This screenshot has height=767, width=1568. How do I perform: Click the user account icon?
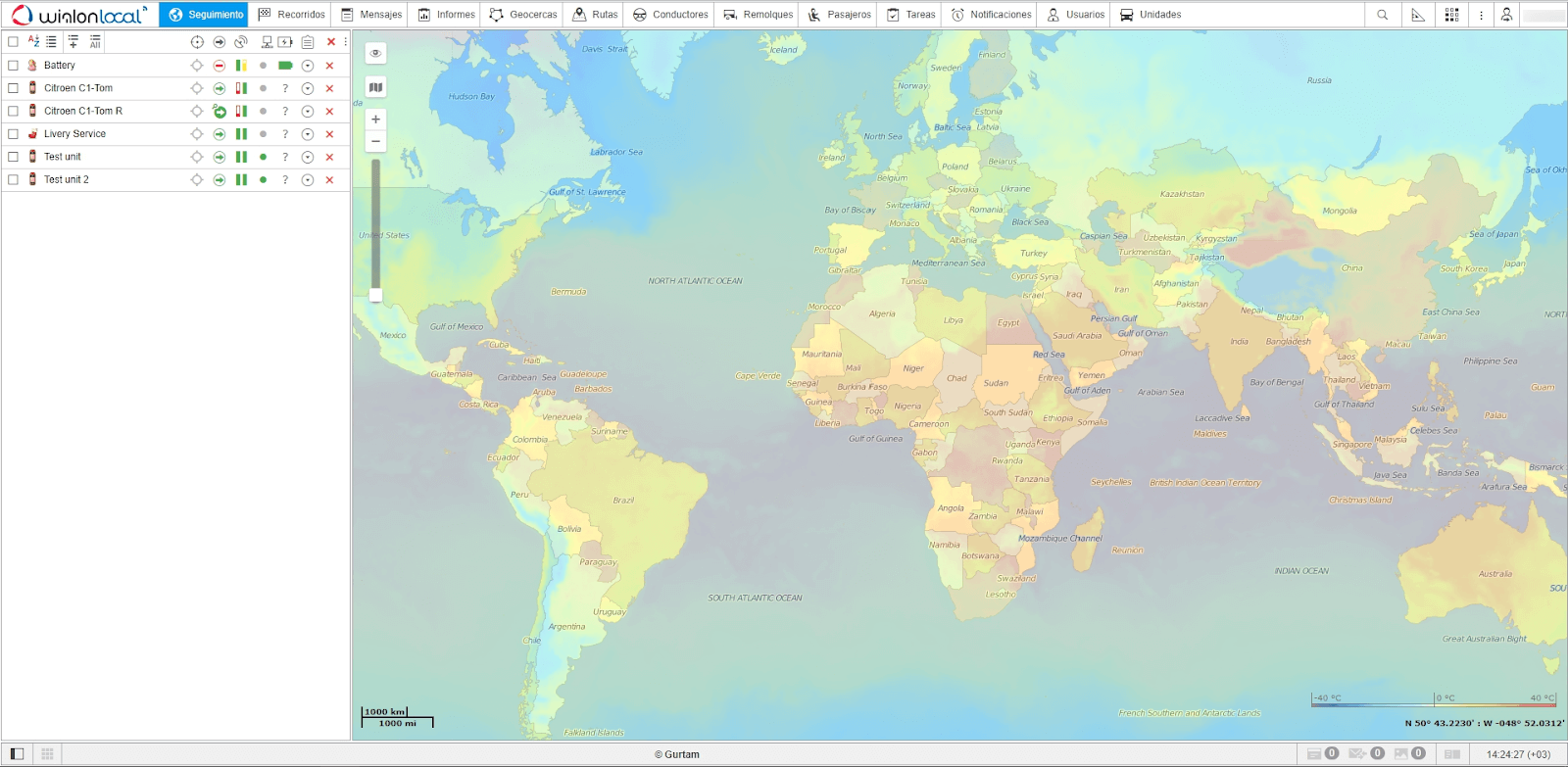pos(1506,15)
